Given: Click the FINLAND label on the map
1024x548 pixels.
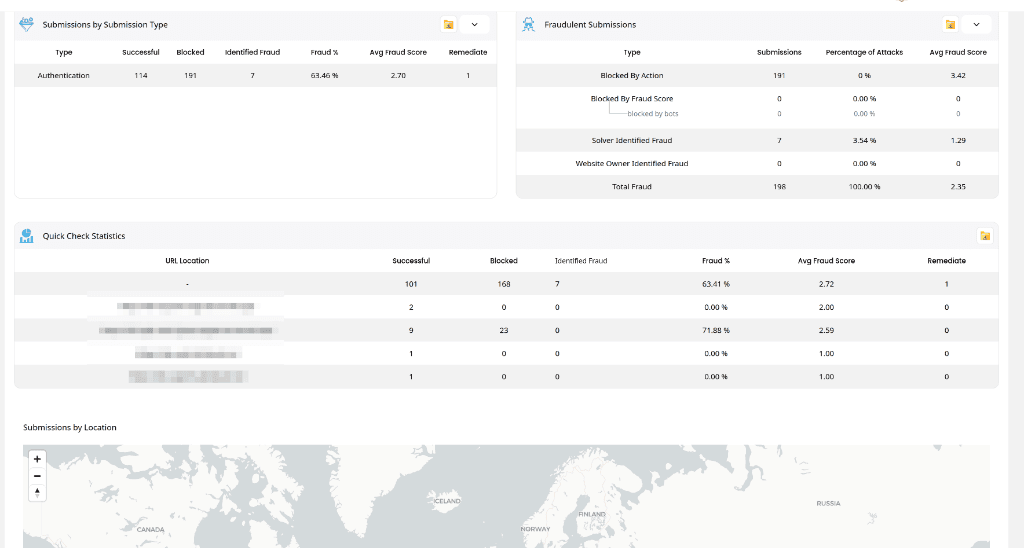Looking at the screenshot, I should (x=592, y=514).
